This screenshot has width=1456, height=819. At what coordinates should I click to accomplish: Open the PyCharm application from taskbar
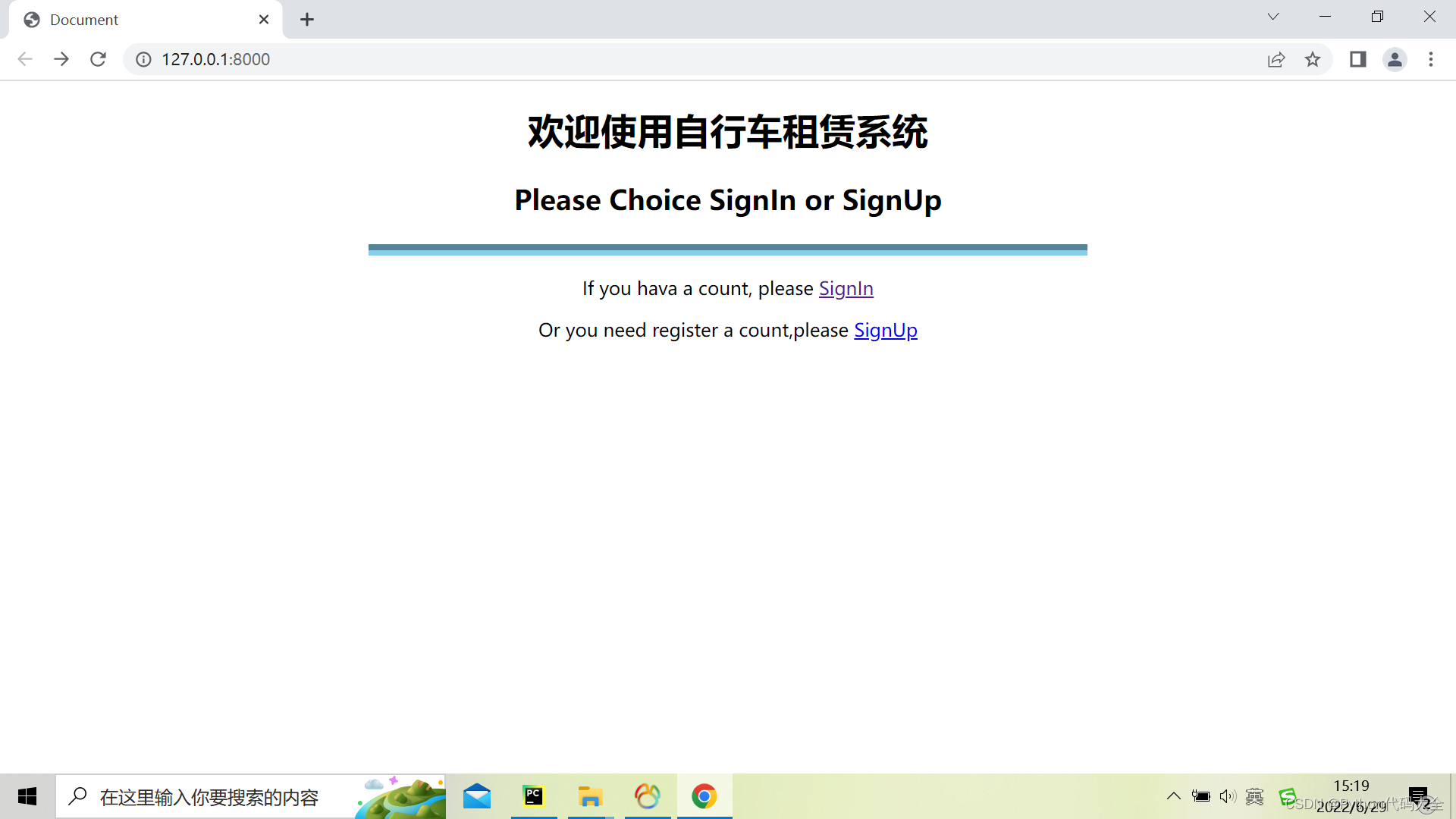click(x=533, y=796)
